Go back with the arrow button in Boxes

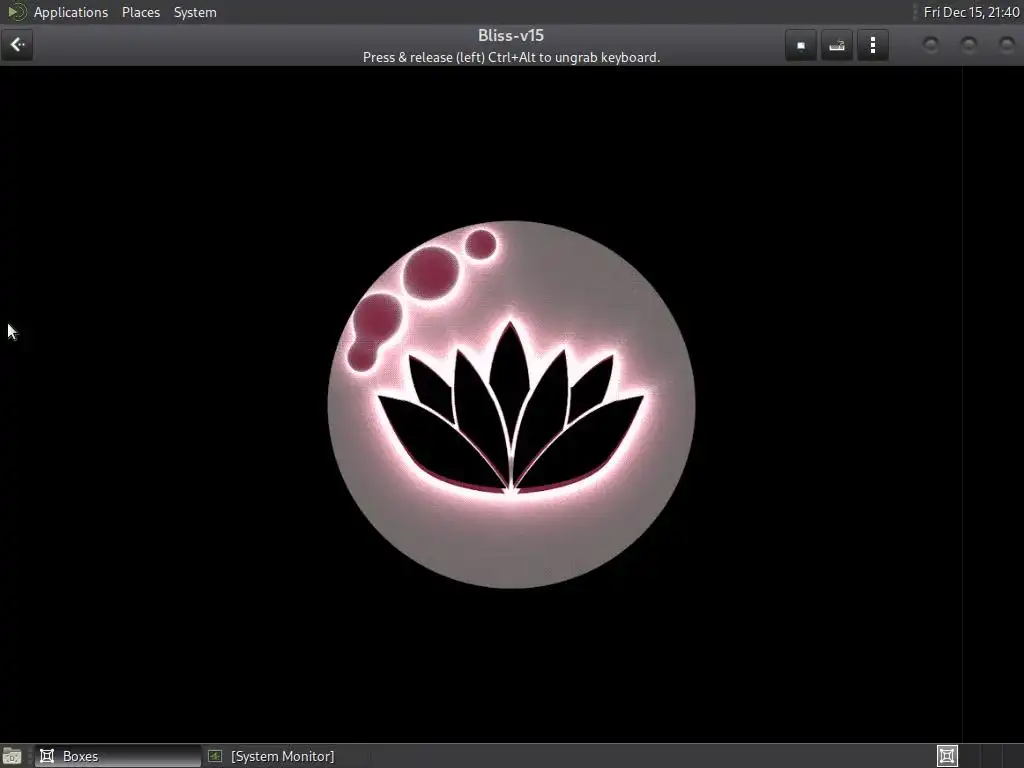[17, 45]
